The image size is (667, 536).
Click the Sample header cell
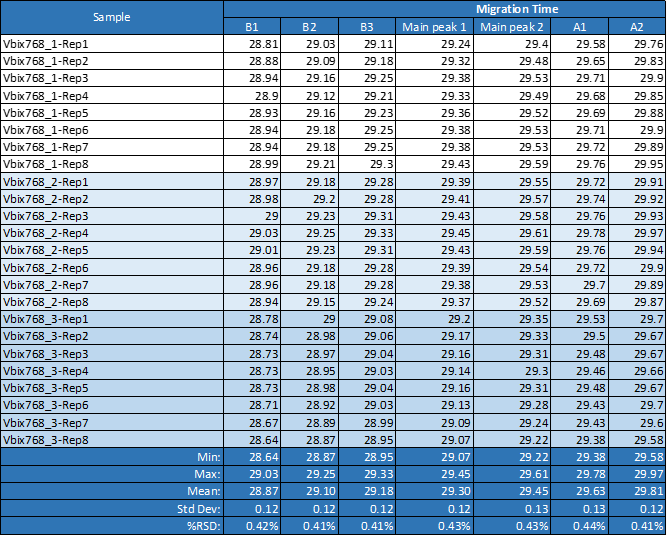(x=111, y=17)
